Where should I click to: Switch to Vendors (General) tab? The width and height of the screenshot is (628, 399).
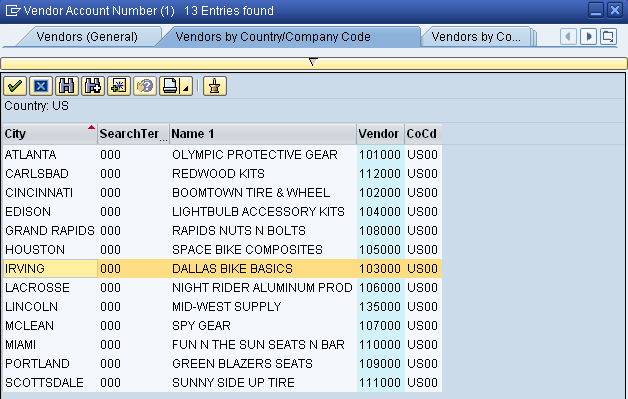point(87,37)
